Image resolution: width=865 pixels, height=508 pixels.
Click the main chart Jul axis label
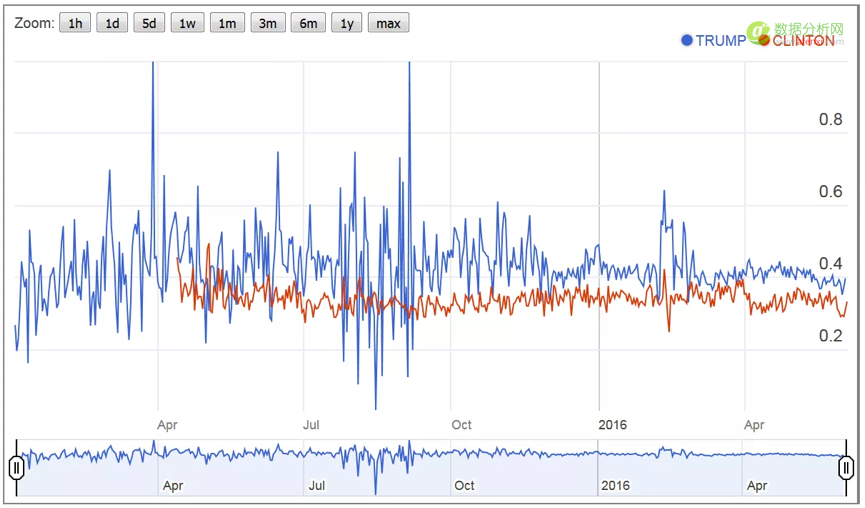point(311,425)
